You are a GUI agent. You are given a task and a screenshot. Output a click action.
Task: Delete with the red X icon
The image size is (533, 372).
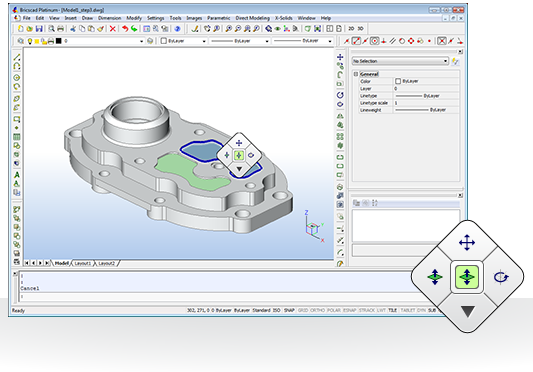coord(113,29)
